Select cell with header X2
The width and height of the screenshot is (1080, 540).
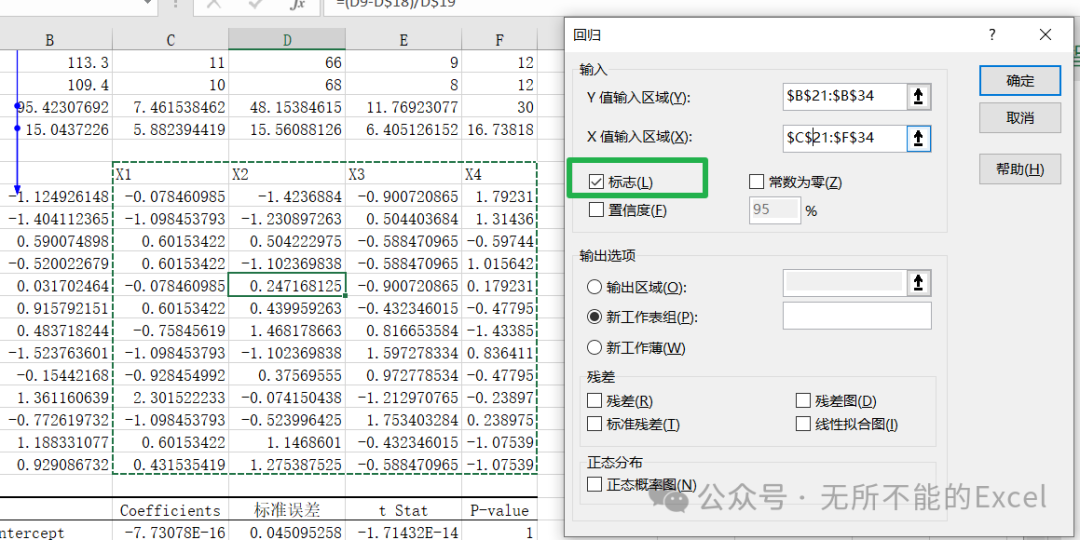click(x=287, y=174)
